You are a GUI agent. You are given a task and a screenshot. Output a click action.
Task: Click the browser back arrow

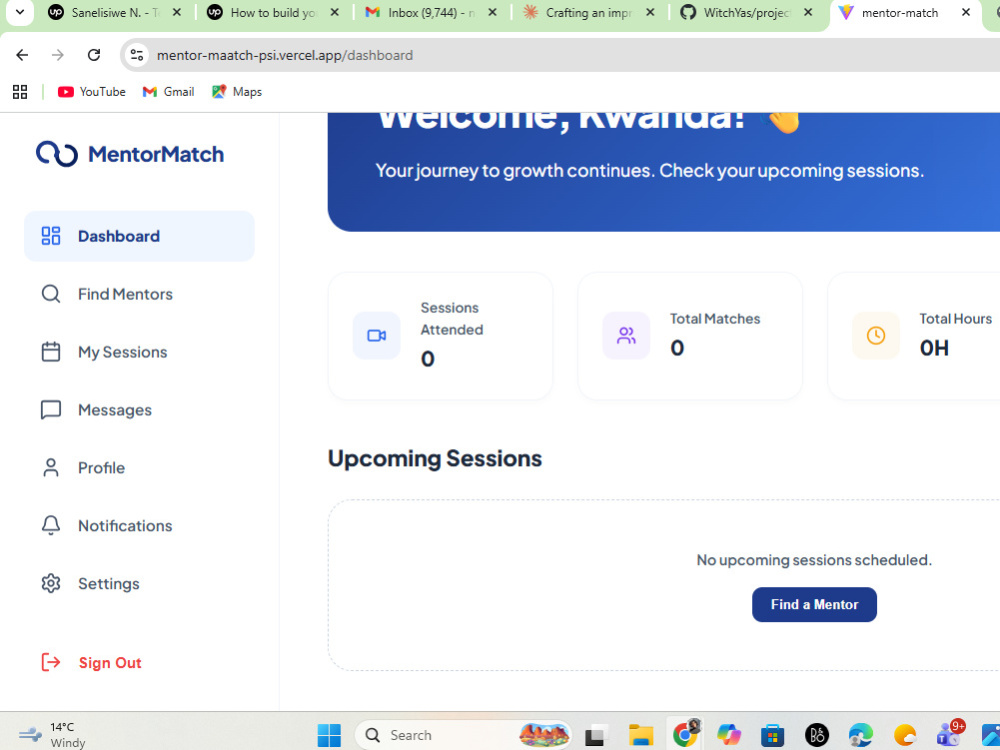22,55
